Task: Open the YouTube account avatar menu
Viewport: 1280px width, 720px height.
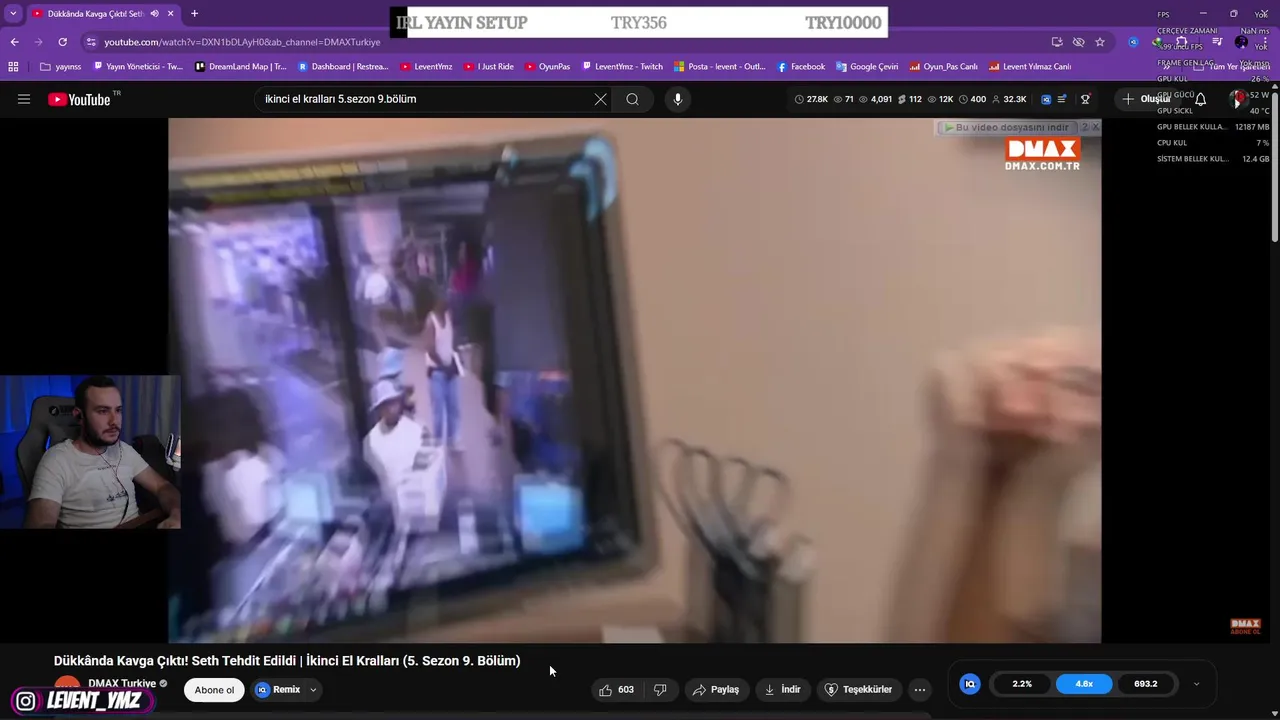Action: coord(1241,99)
